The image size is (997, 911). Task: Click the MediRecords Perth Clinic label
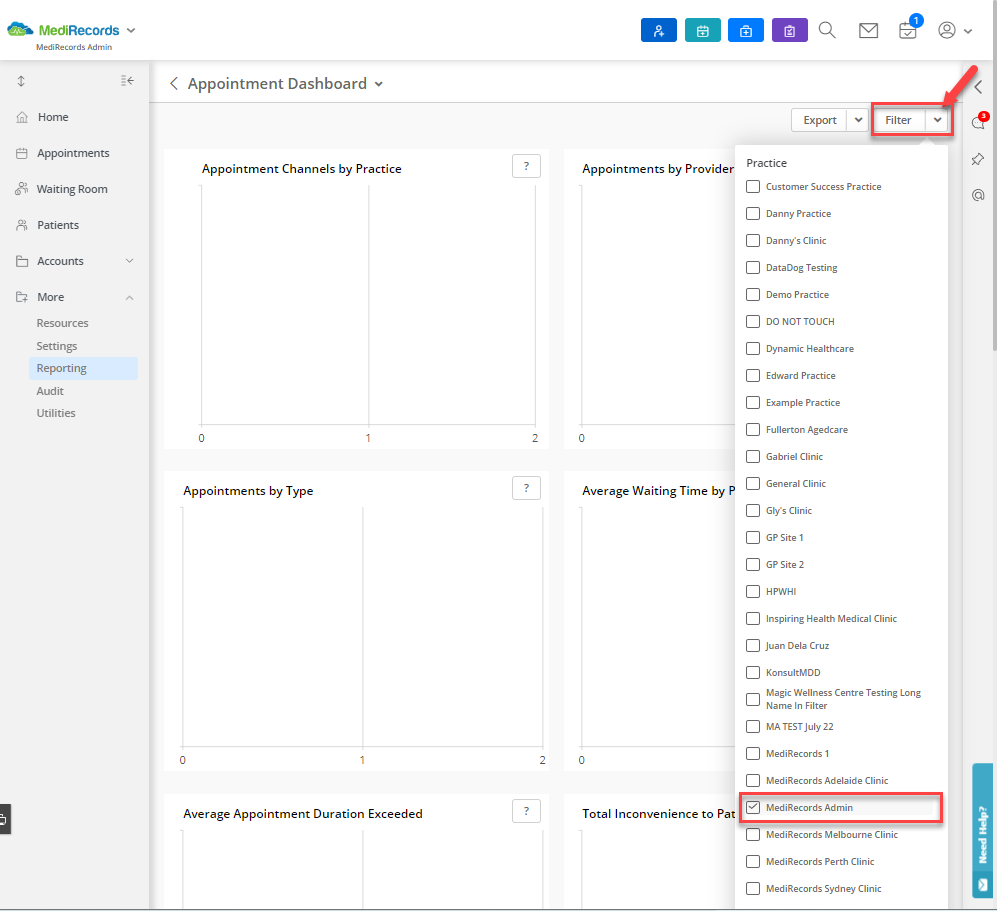click(x=820, y=862)
